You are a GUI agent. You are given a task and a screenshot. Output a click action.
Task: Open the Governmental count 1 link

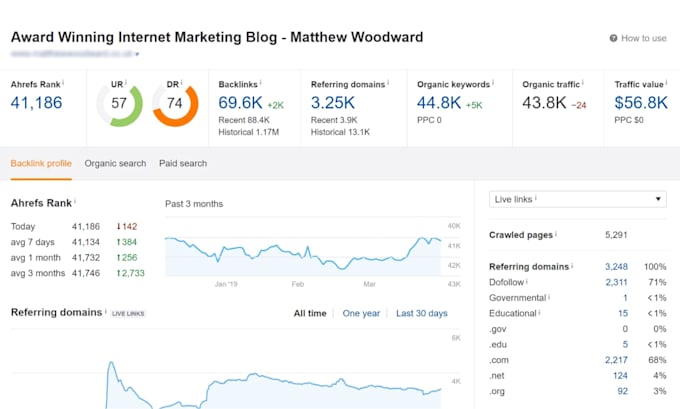tap(625, 298)
